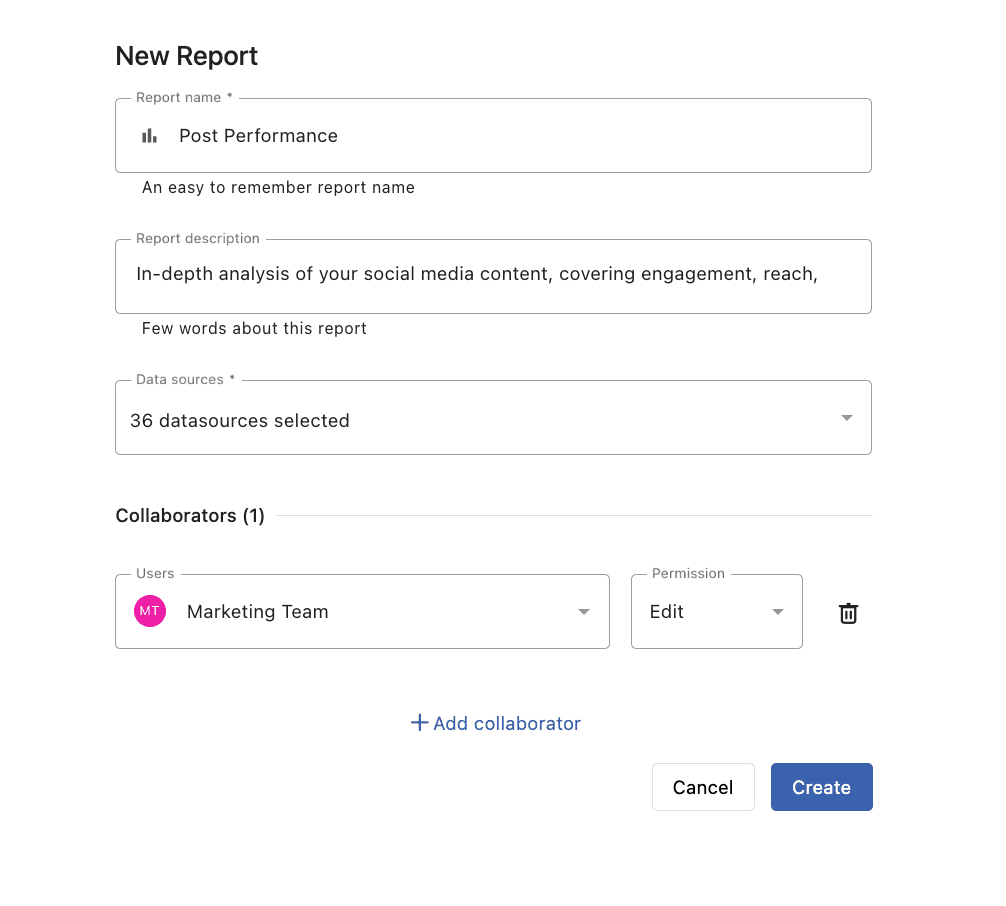Click the 'Data sources *' field label
The height and width of the screenshot is (906, 1006).
186,380
